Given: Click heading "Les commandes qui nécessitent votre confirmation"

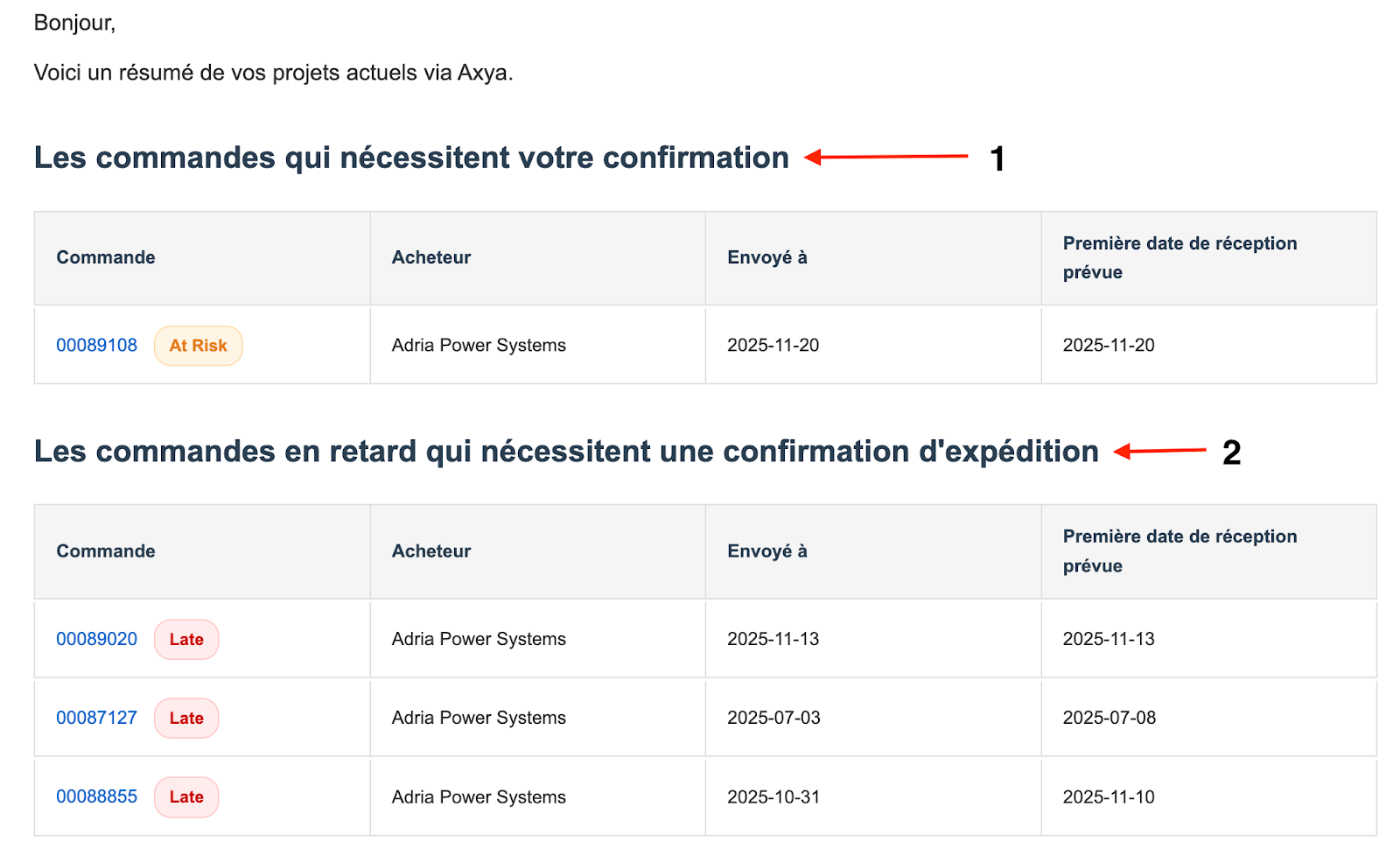Looking at the screenshot, I should 411,158.
